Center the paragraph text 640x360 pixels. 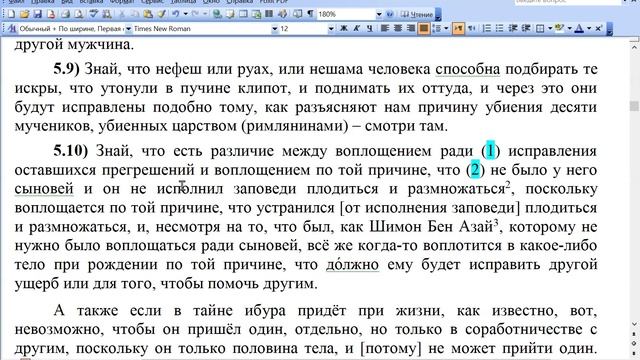[x=398, y=28]
